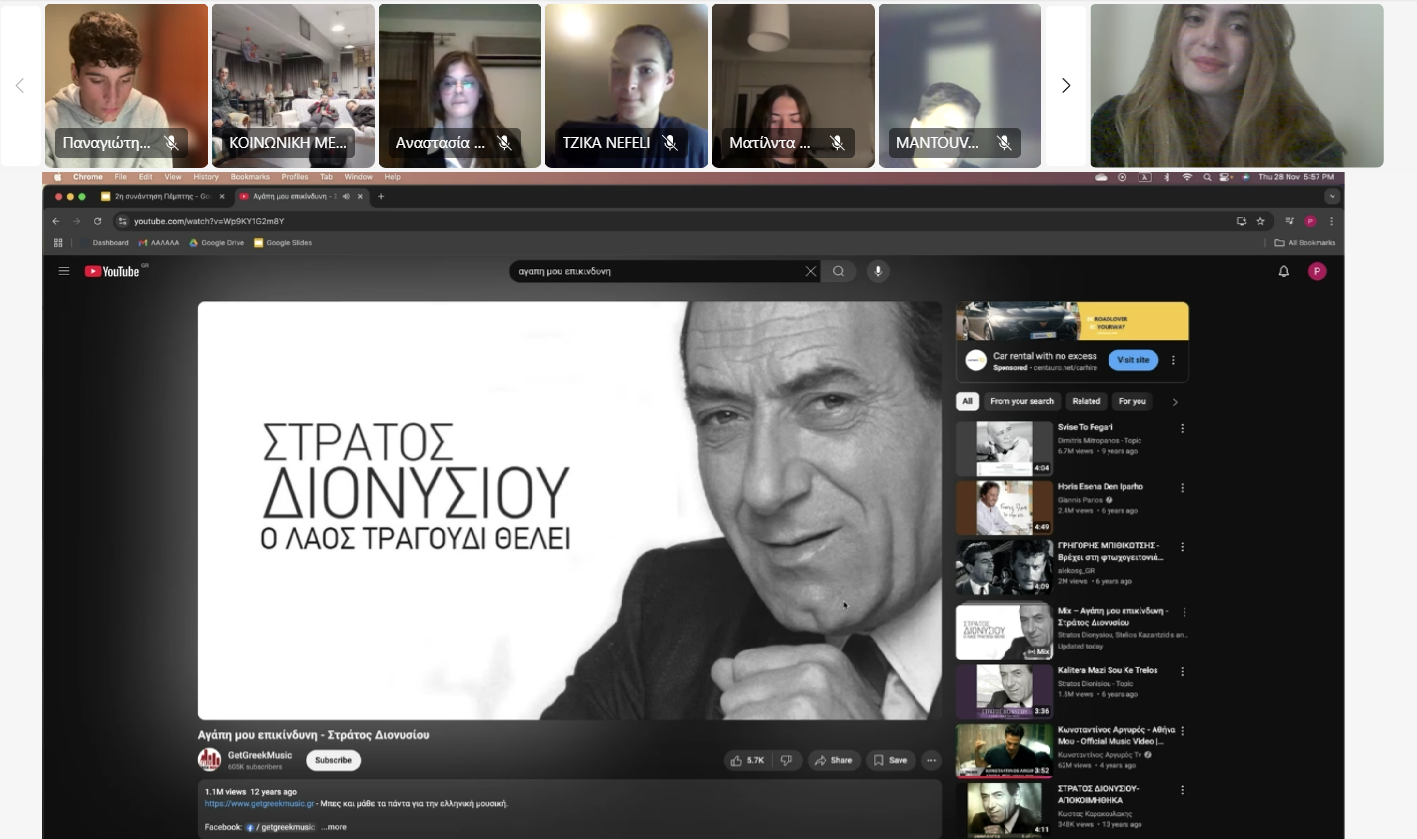Click the YouTube search magnifier button
Screen dimensions: 1417x839
click(x=839, y=271)
